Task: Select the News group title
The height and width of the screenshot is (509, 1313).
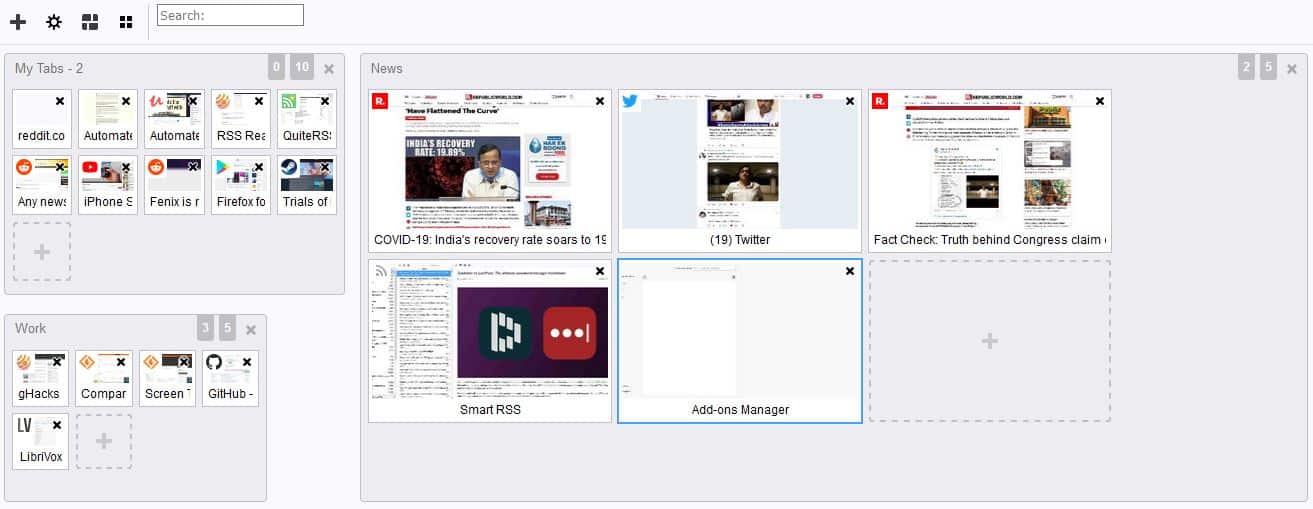Action: pos(387,68)
